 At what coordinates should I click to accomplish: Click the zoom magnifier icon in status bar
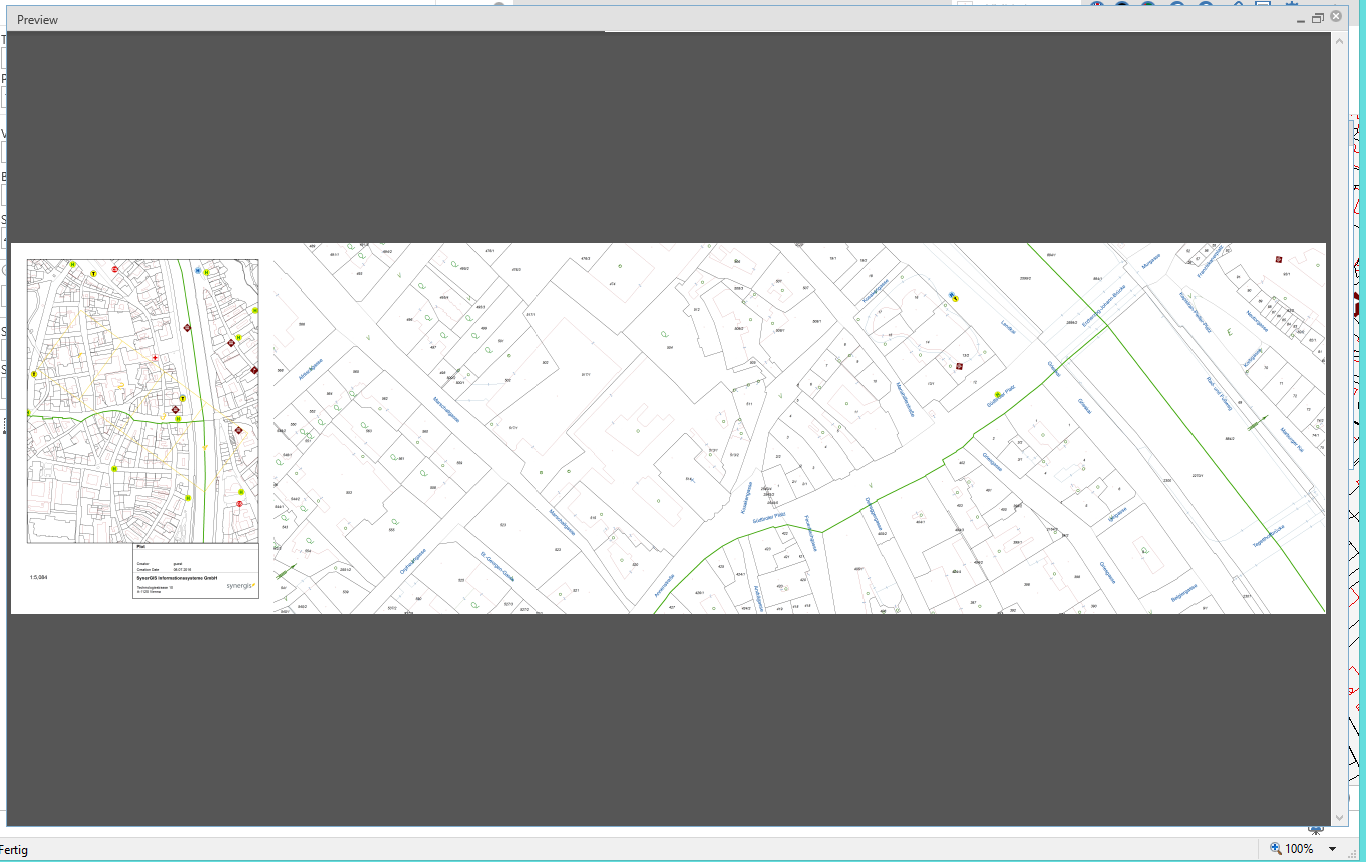tap(1275, 847)
